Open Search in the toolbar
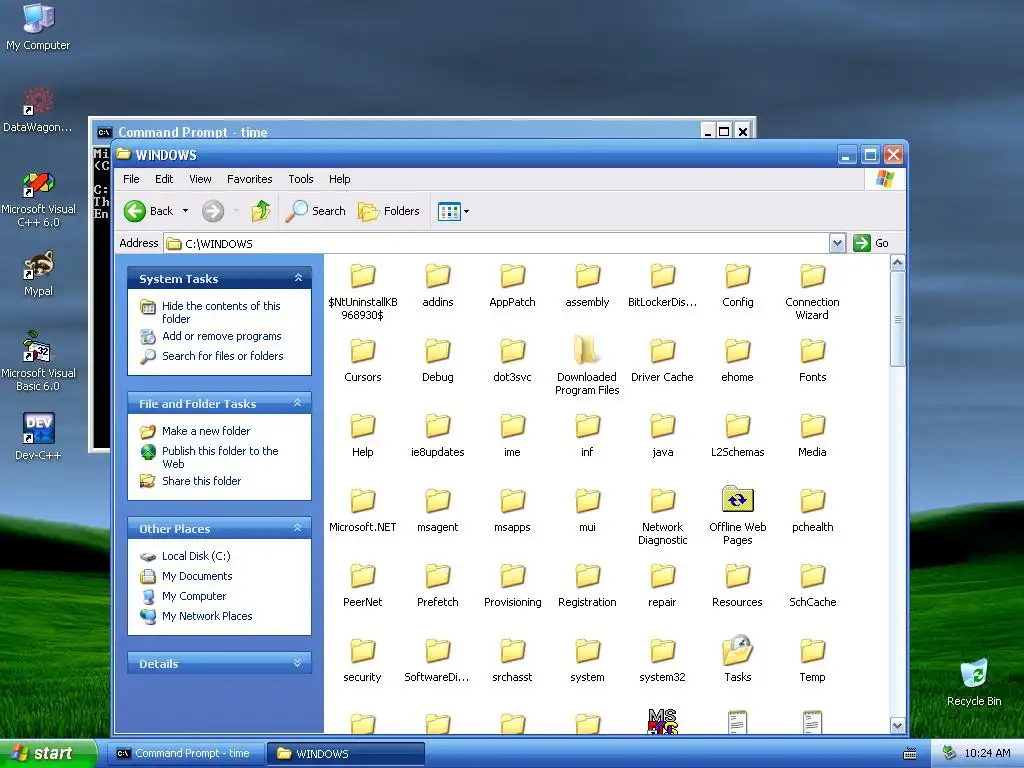Screen dimensions: 1024x768 tap(315, 211)
